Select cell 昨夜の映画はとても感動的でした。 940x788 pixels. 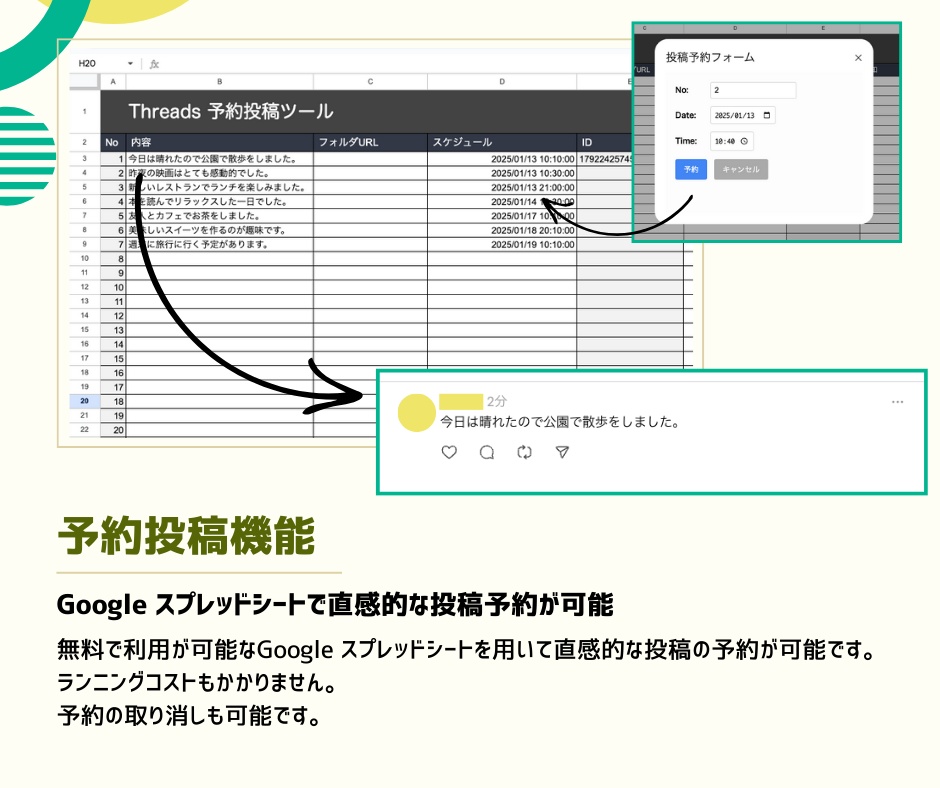(219, 173)
